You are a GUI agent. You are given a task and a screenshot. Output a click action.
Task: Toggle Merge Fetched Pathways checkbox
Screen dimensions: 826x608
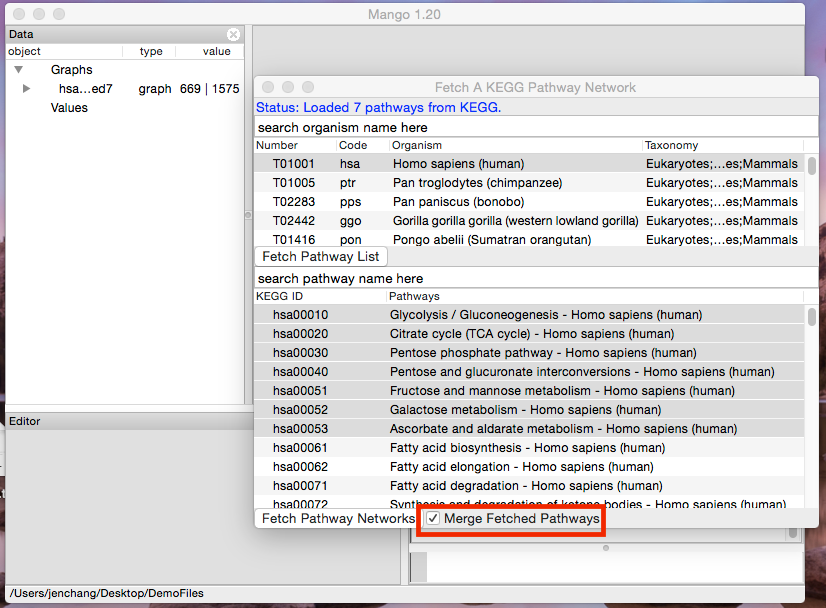point(433,518)
